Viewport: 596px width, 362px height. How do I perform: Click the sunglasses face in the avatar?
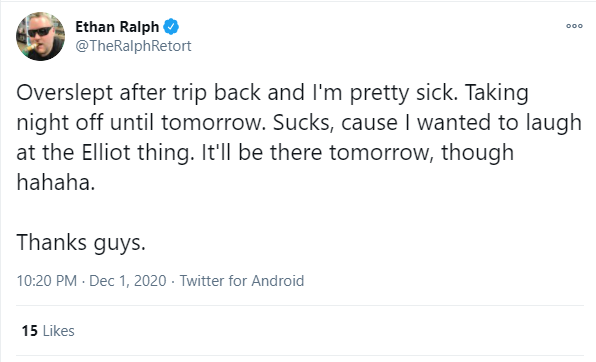tap(40, 31)
